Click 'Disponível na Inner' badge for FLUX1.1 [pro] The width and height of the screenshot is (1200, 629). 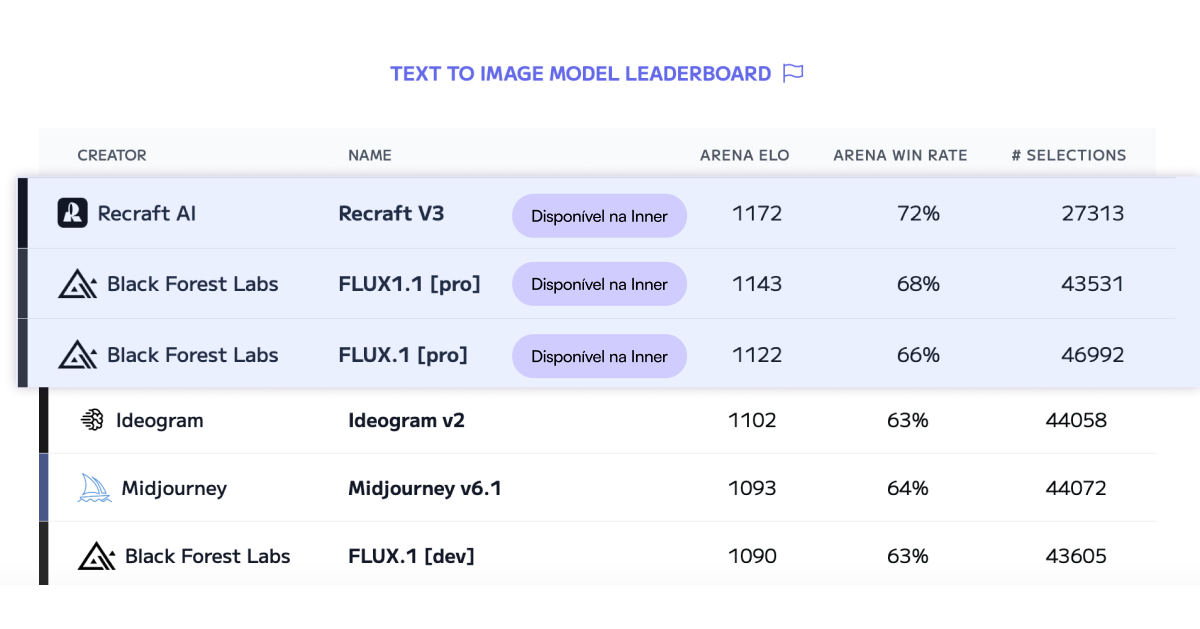coord(599,284)
